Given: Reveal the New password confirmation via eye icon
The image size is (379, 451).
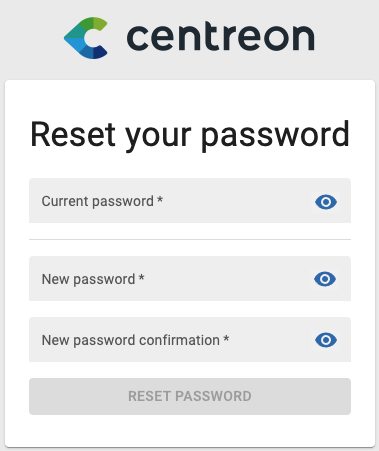Looking at the screenshot, I should 326,340.
